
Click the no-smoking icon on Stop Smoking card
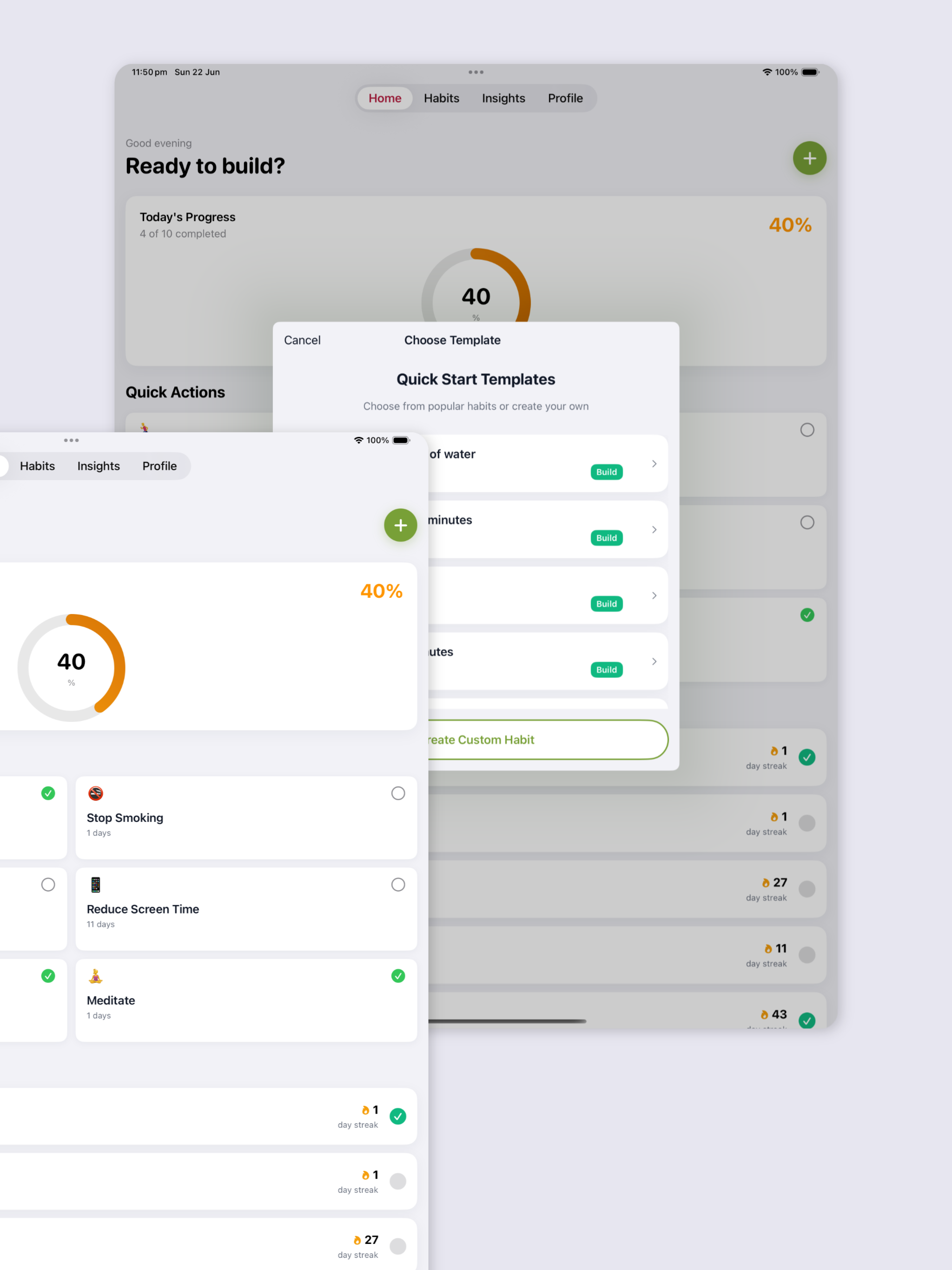point(95,793)
